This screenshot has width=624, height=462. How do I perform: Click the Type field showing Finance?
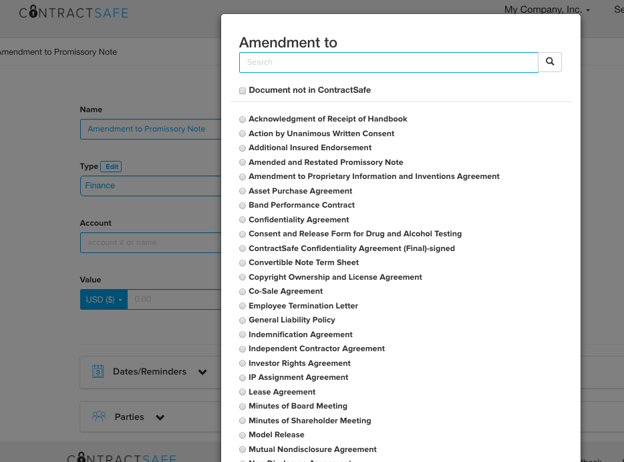click(150, 186)
